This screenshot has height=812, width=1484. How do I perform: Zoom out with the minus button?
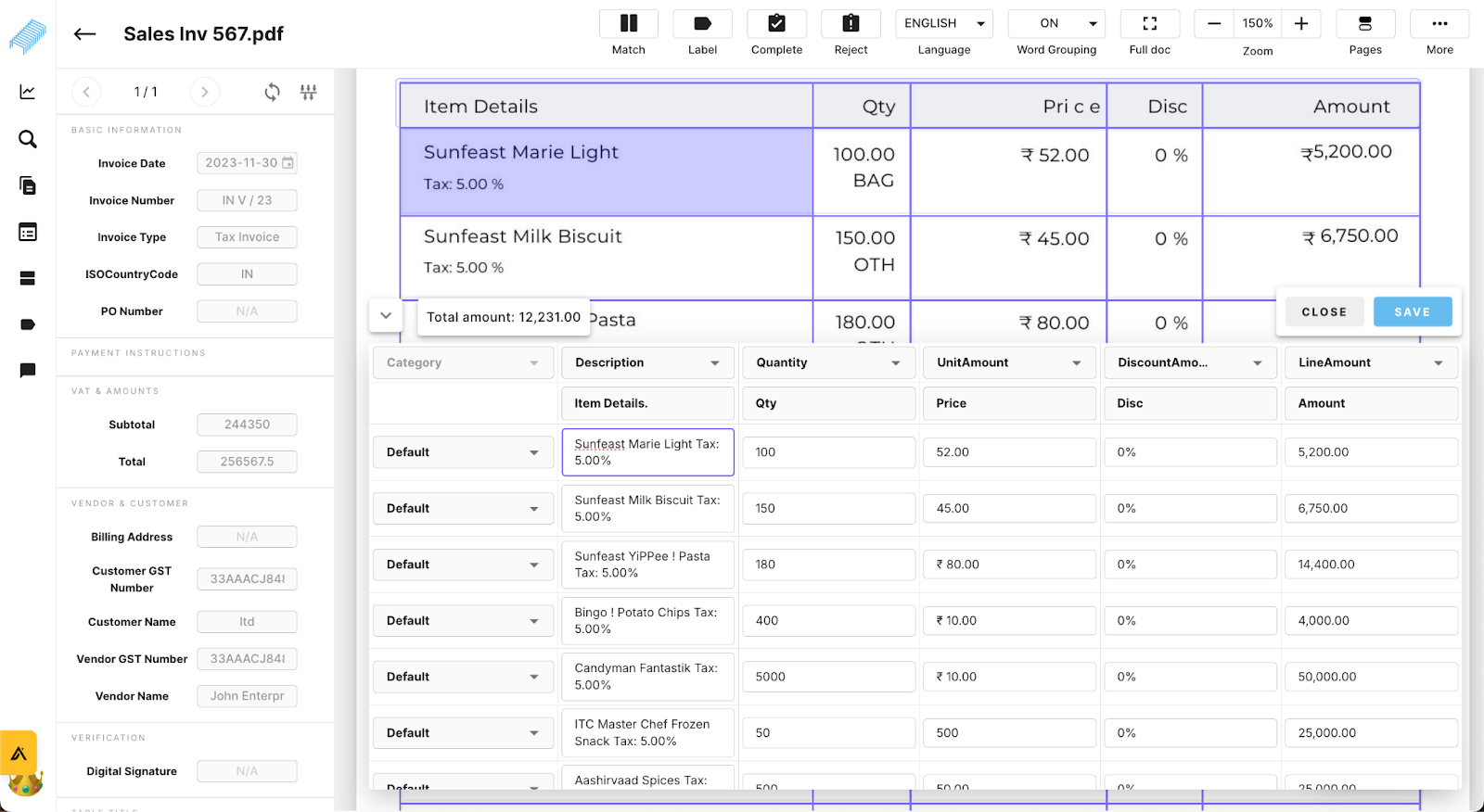coord(1214,24)
